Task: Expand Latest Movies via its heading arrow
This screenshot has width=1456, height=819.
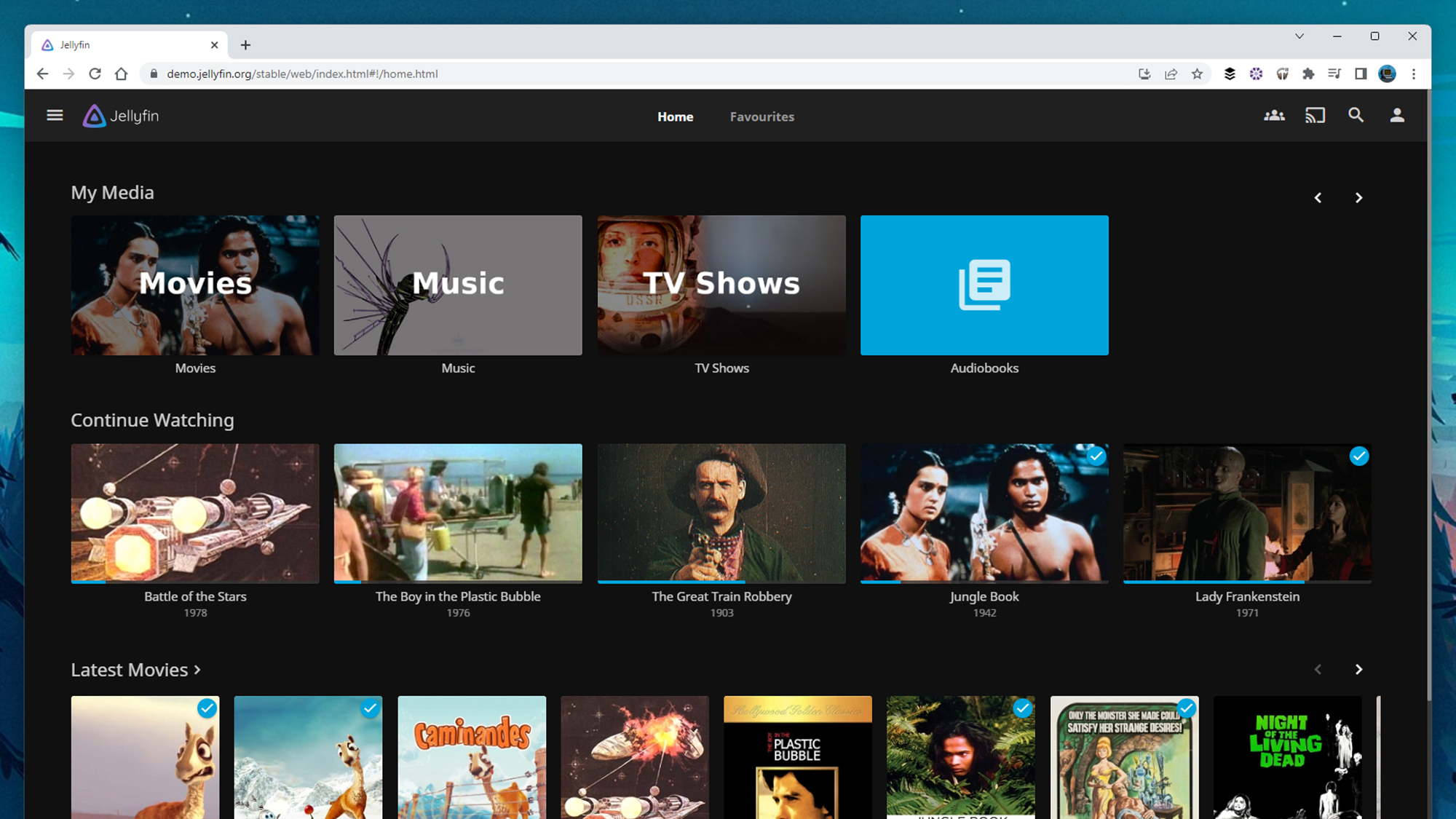Action: coord(197,670)
